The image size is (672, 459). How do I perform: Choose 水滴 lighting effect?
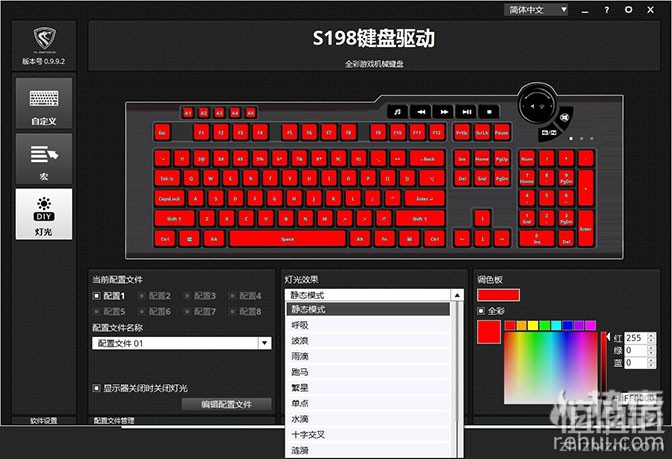[x=368, y=419]
